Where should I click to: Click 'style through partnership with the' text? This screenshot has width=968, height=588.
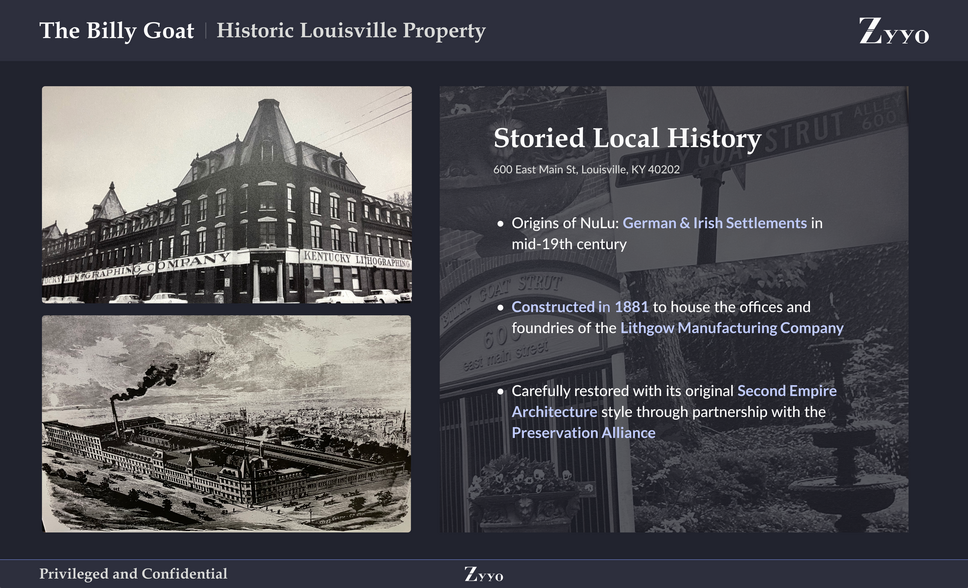pos(714,412)
